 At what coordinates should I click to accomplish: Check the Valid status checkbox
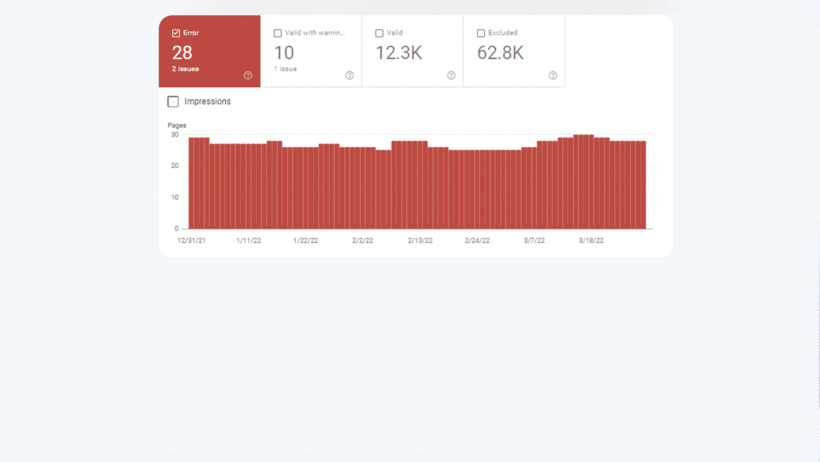point(379,33)
